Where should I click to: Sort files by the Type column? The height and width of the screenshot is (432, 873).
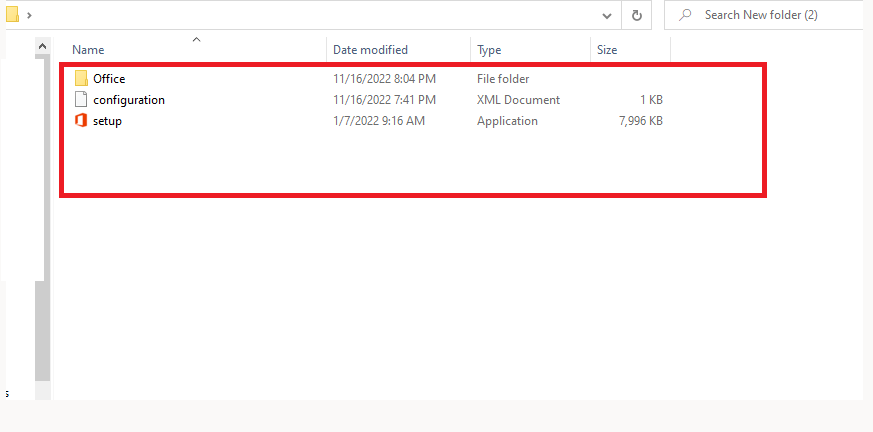489,50
